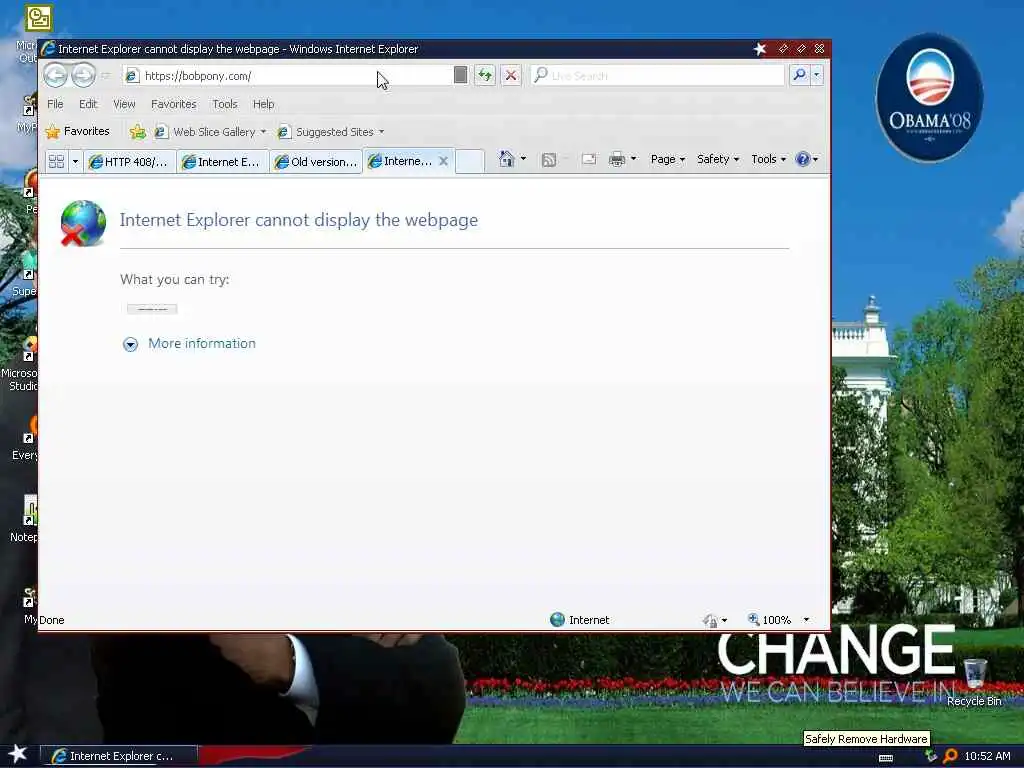Open the Help menu
The width and height of the screenshot is (1024, 768).
pos(264,104)
